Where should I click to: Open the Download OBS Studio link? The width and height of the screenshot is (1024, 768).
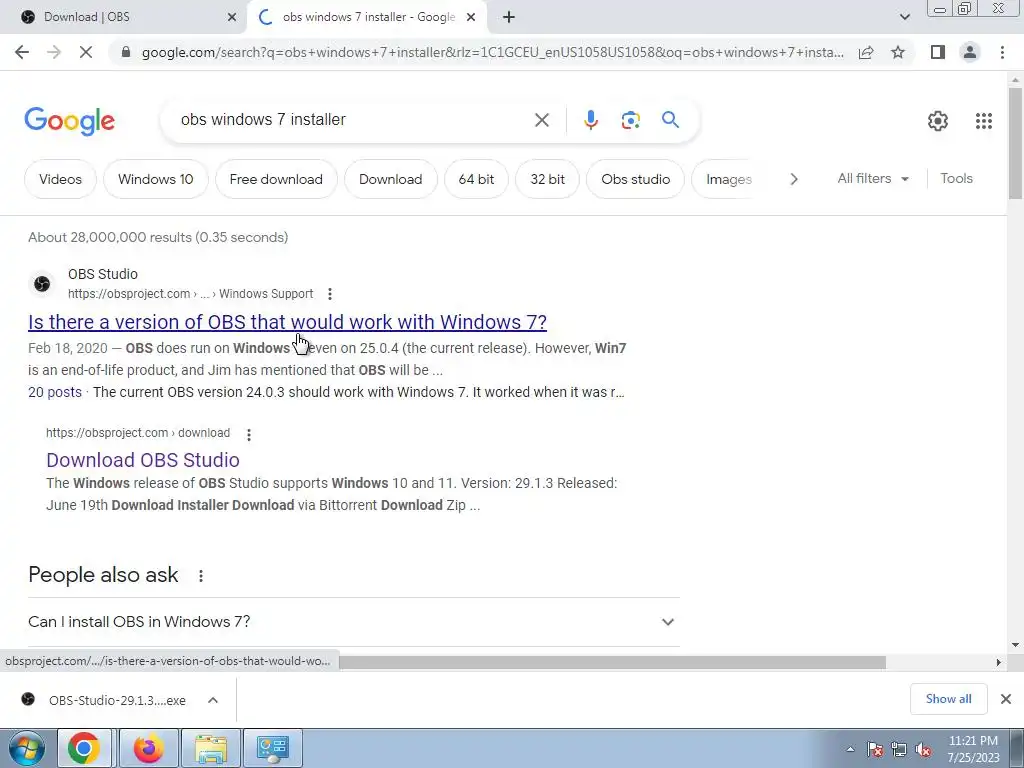[143, 460]
